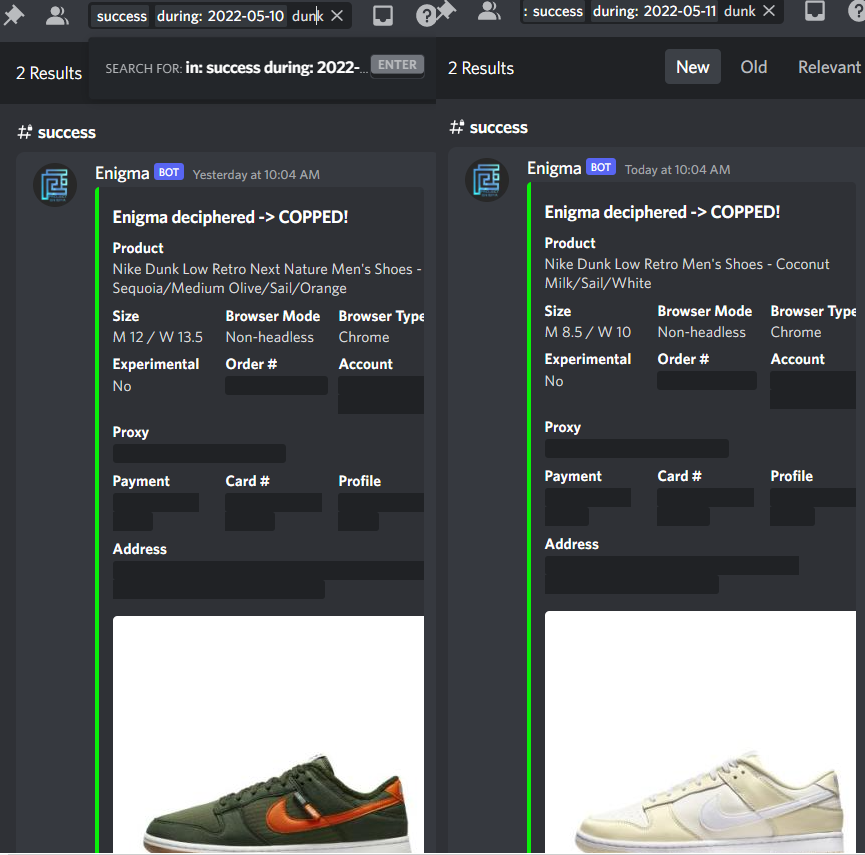865x855 pixels.
Task: Click size value 'M 8.5 / W 10'
Action: coord(588,332)
